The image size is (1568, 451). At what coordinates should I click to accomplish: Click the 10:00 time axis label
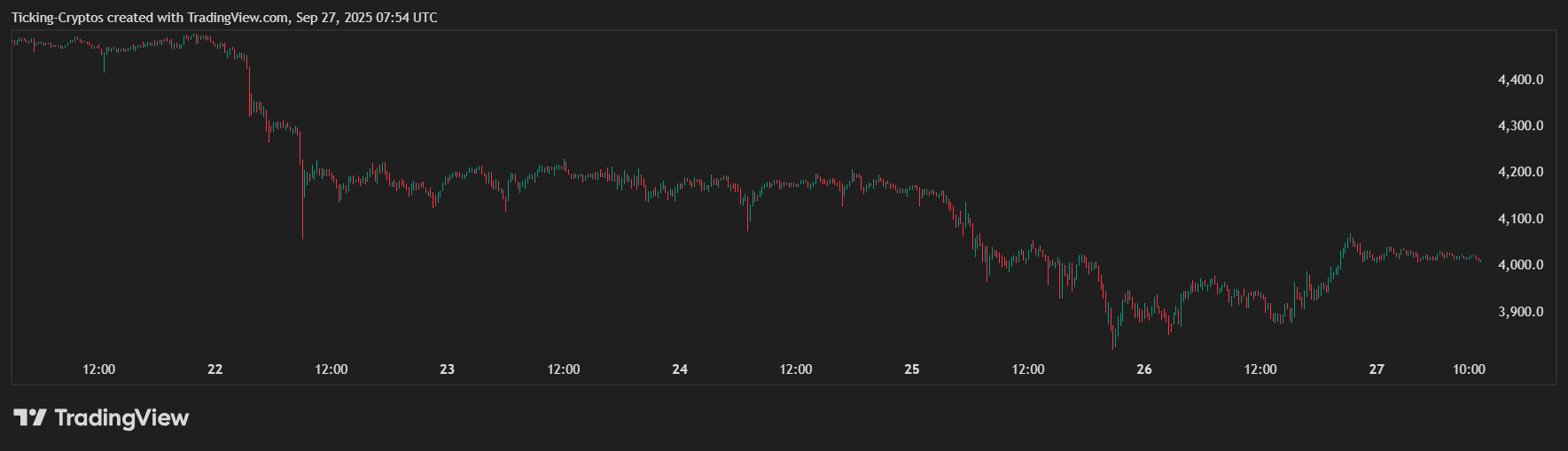pyautogui.click(x=1469, y=369)
